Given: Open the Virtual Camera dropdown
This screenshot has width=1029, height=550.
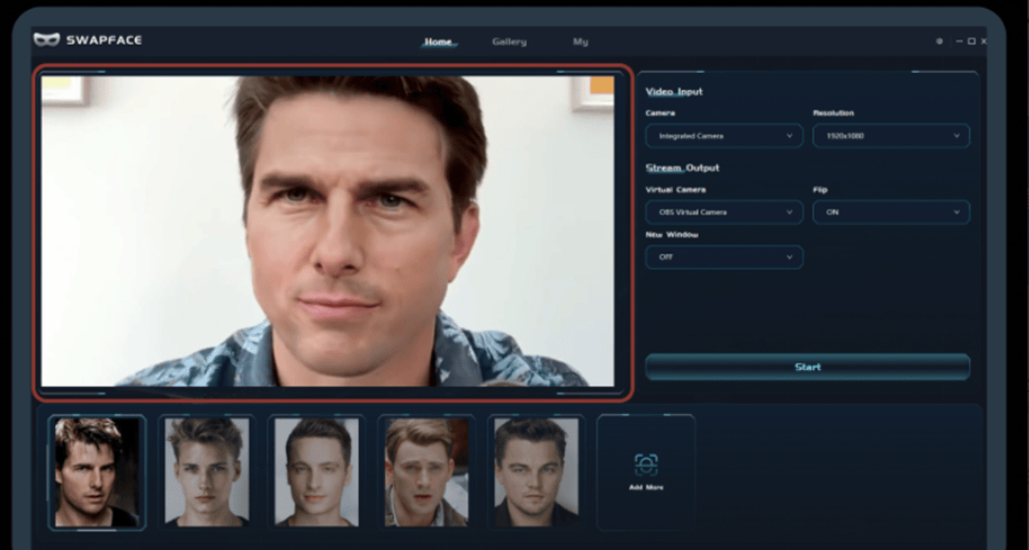Looking at the screenshot, I should coord(724,212).
